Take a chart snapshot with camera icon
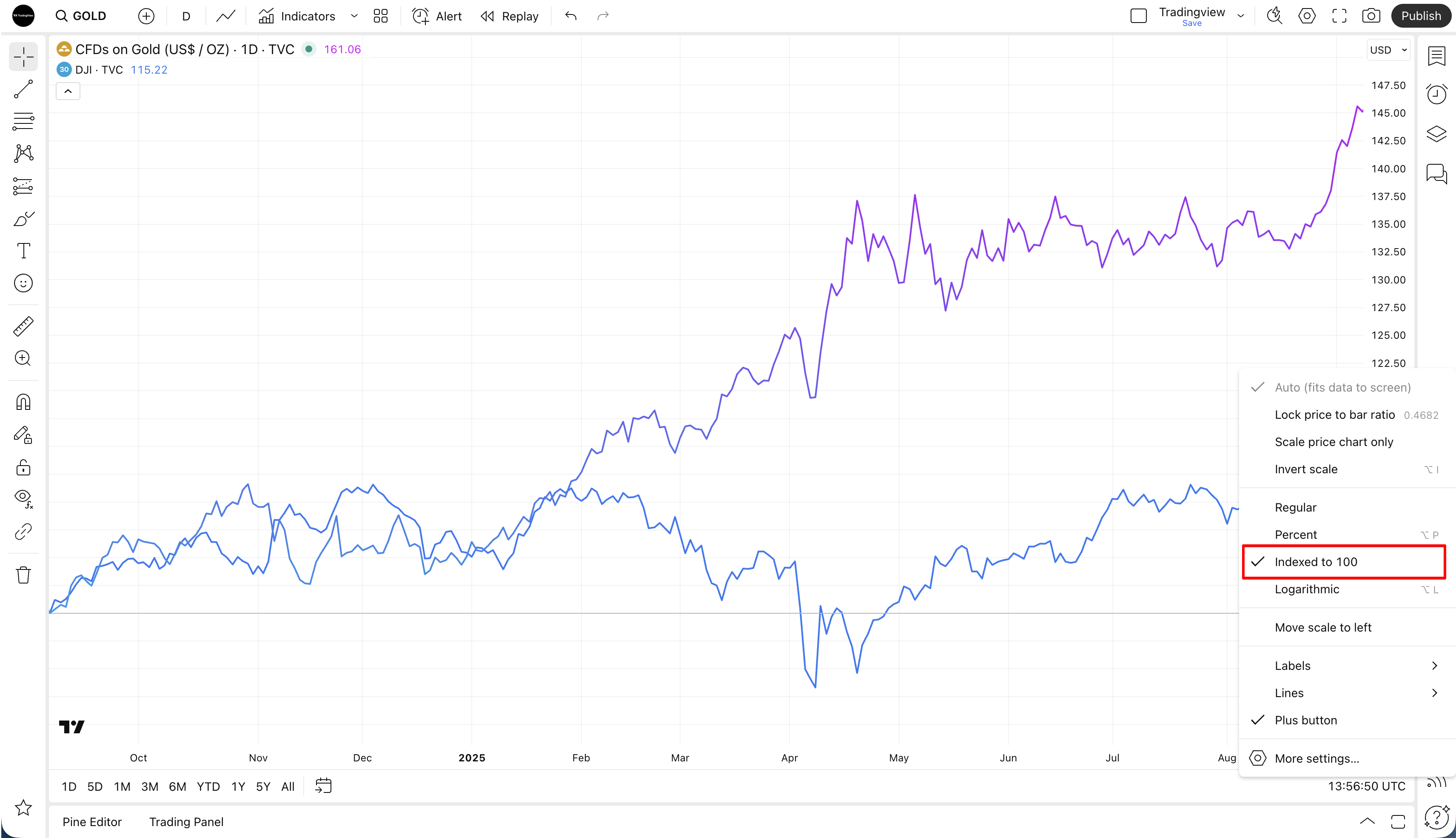1456x838 pixels. pos(1371,16)
